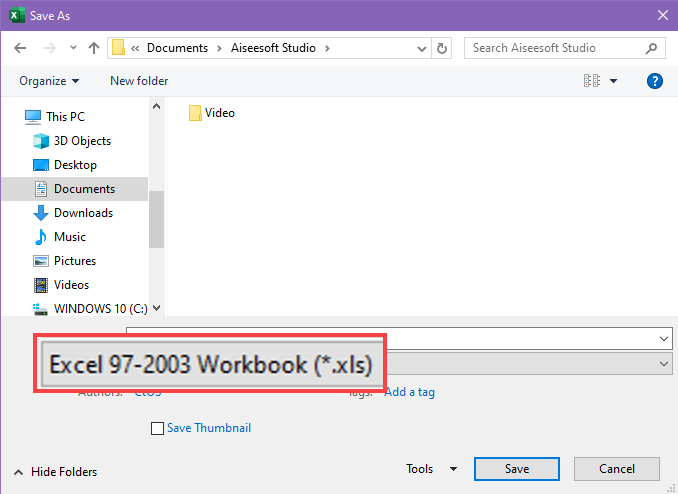Select Documents in the address path
The width and height of the screenshot is (678, 494).
pos(177,48)
